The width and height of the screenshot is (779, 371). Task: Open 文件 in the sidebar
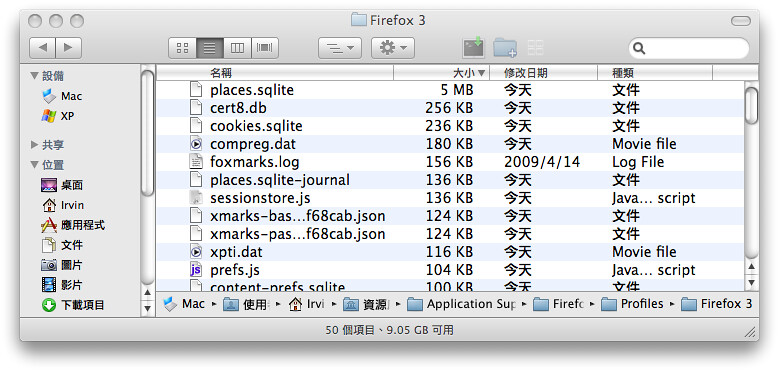click(x=62, y=245)
